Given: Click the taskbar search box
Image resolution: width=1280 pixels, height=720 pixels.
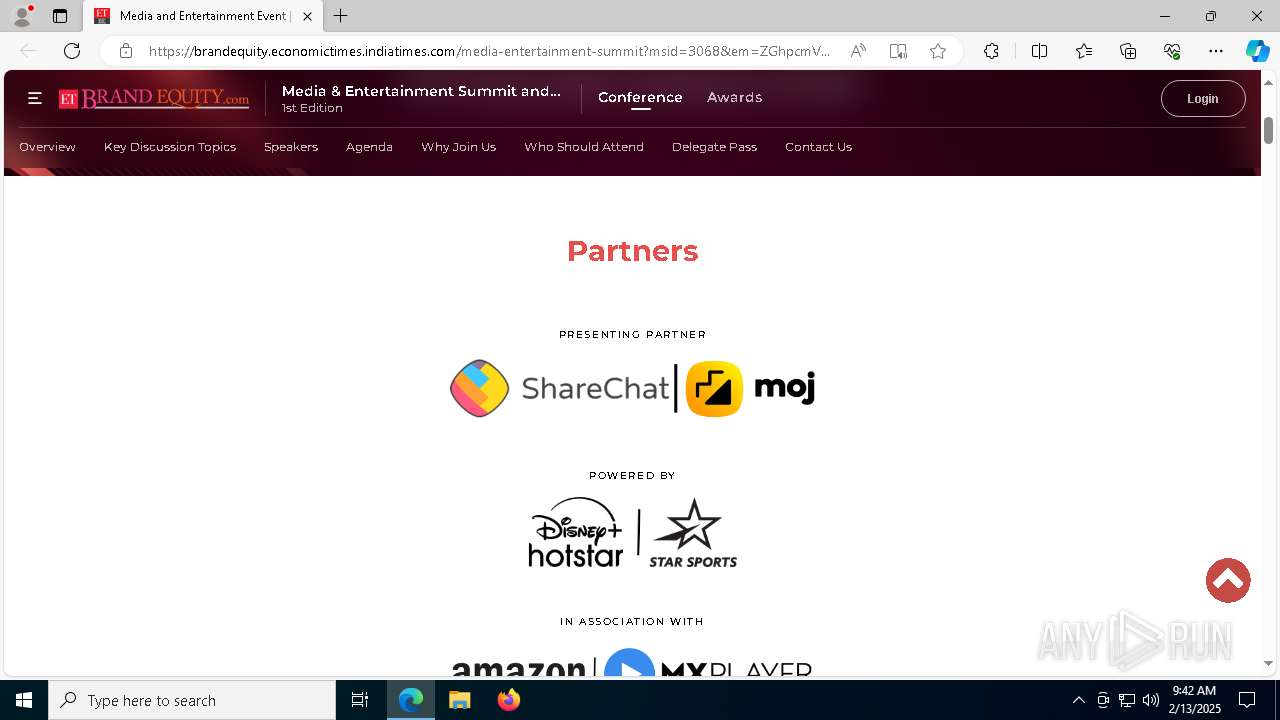Looking at the screenshot, I should 192,700.
